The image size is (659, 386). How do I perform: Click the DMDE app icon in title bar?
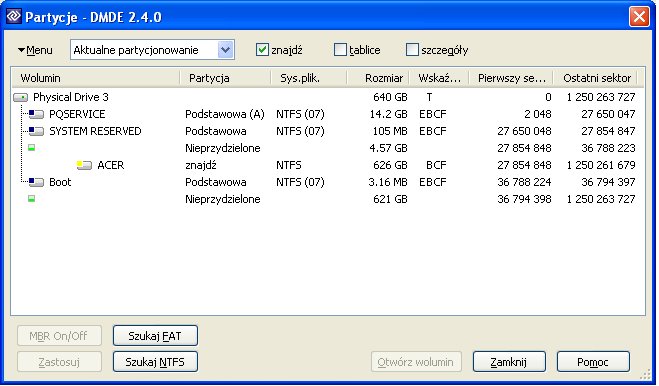pyautogui.click(x=13, y=16)
